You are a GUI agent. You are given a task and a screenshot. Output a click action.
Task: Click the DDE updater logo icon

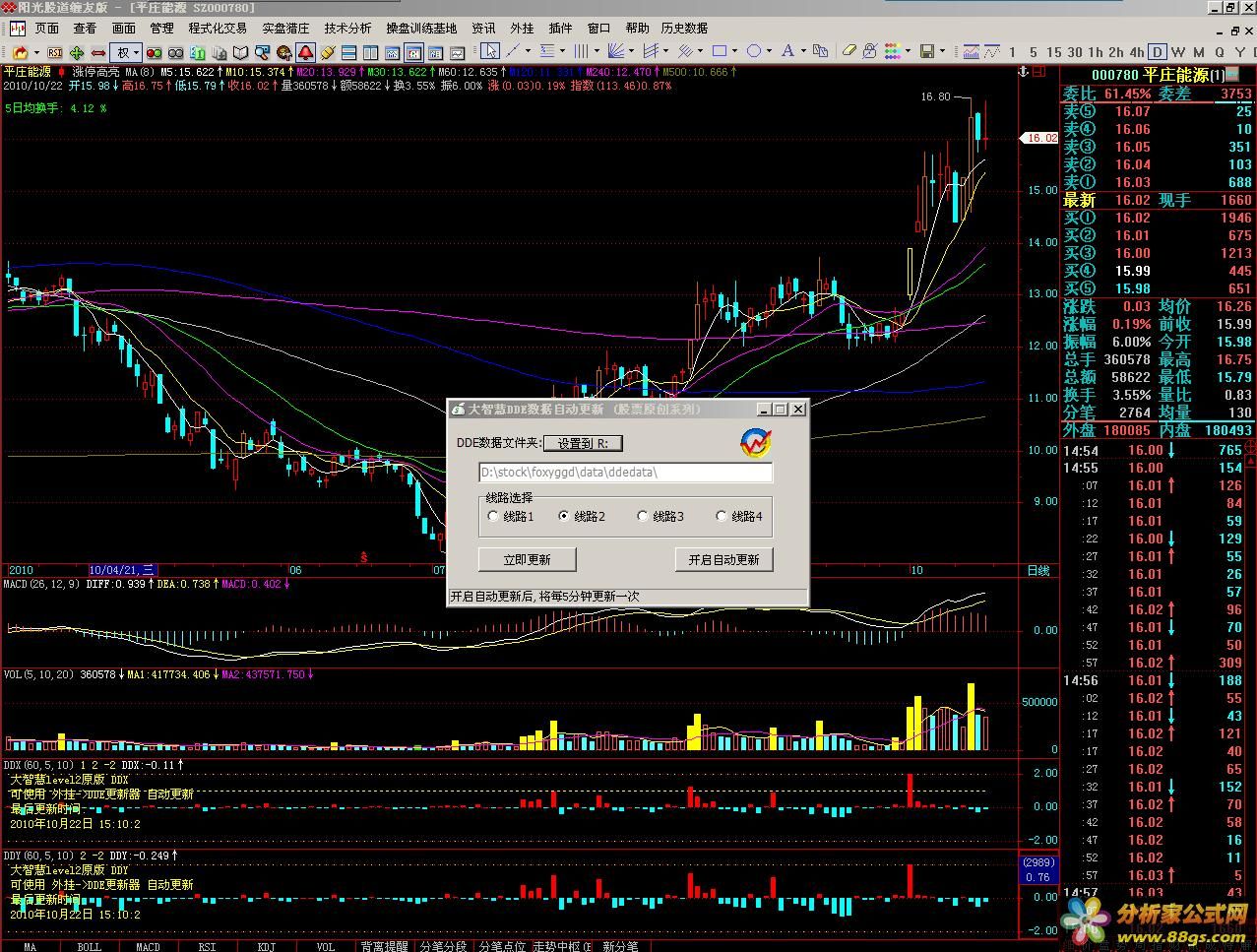pyautogui.click(x=755, y=443)
